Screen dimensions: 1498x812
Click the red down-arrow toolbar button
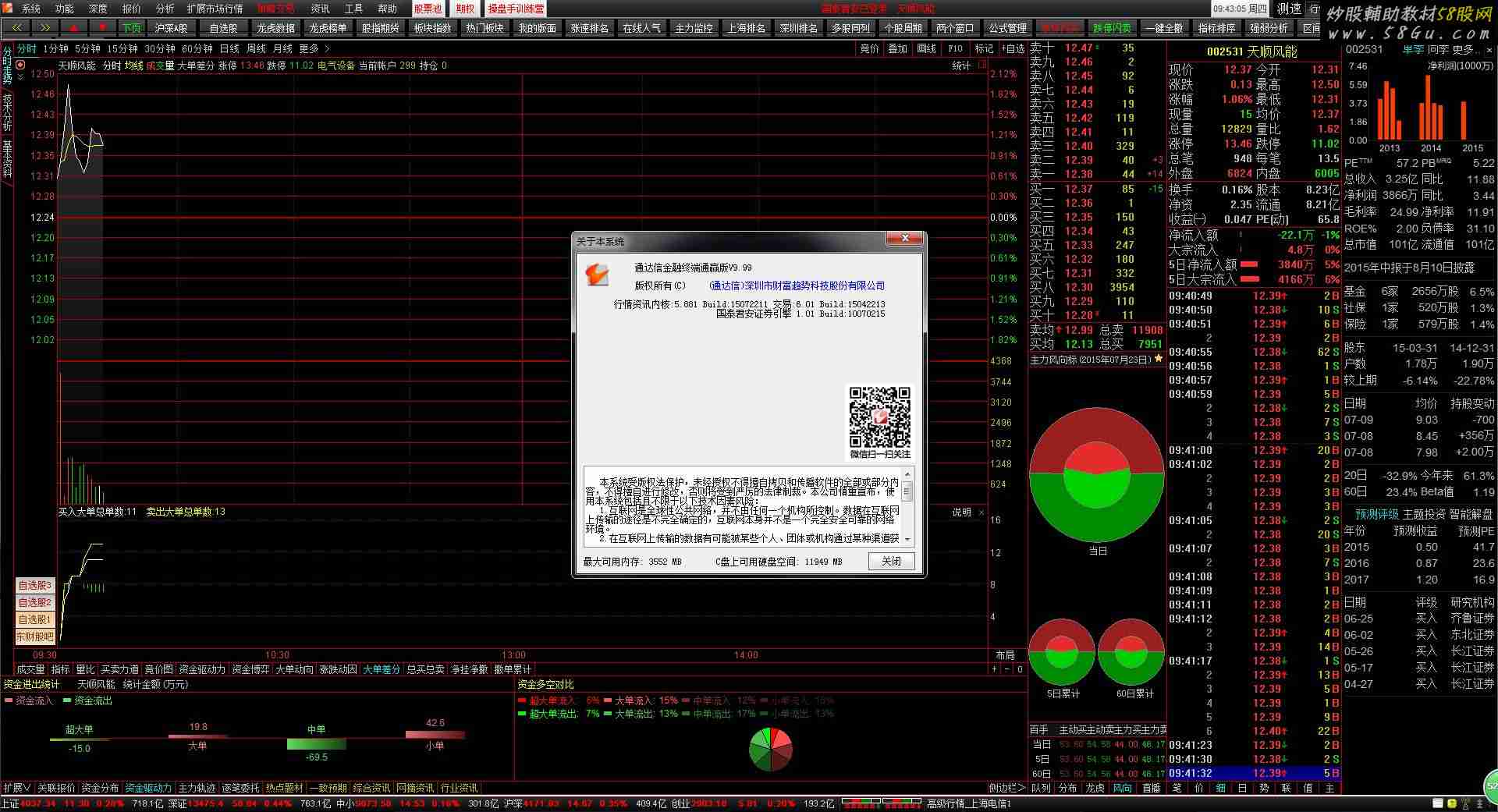(102, 27)
